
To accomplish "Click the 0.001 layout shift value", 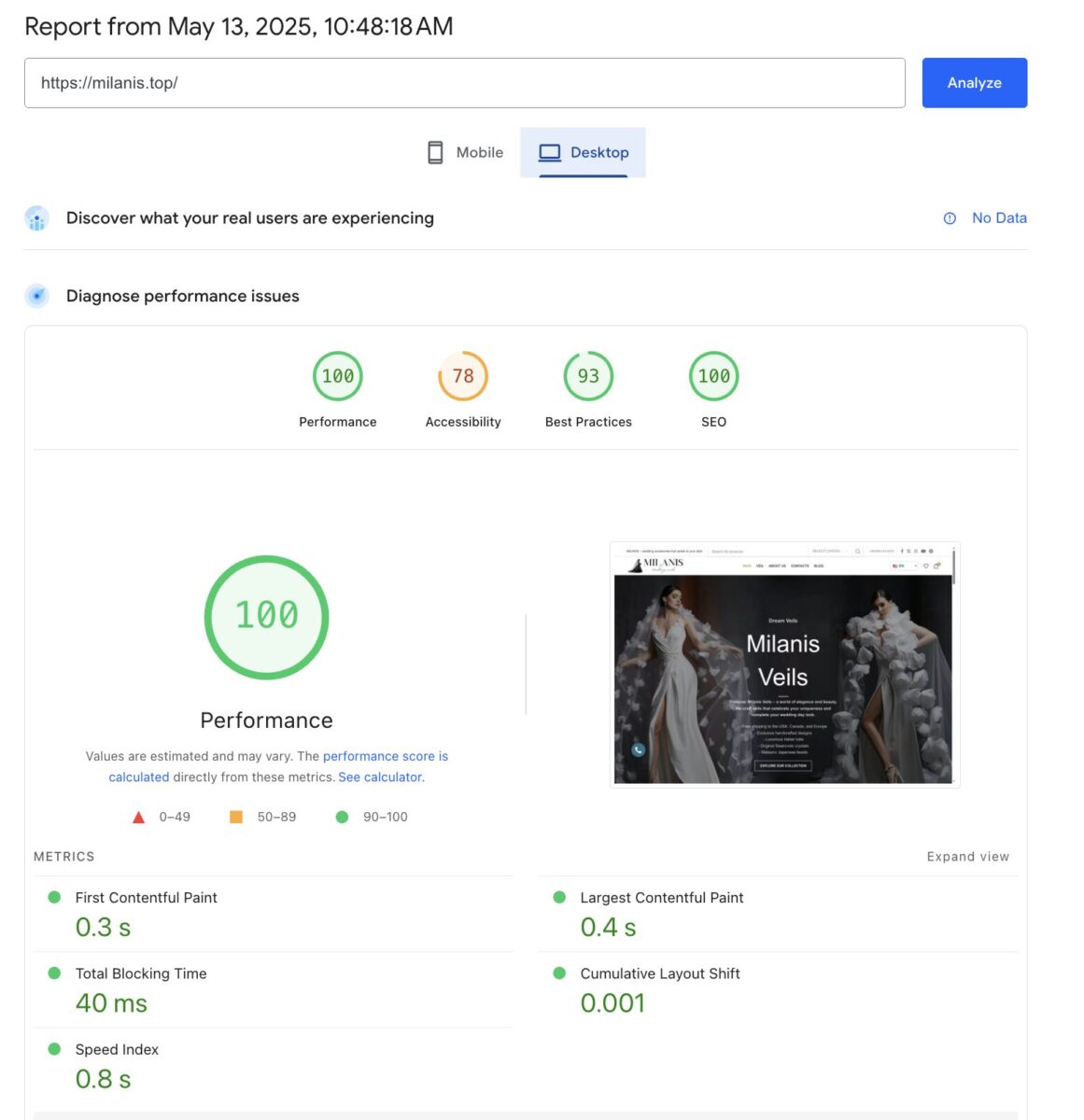I will click(612, 1003).
